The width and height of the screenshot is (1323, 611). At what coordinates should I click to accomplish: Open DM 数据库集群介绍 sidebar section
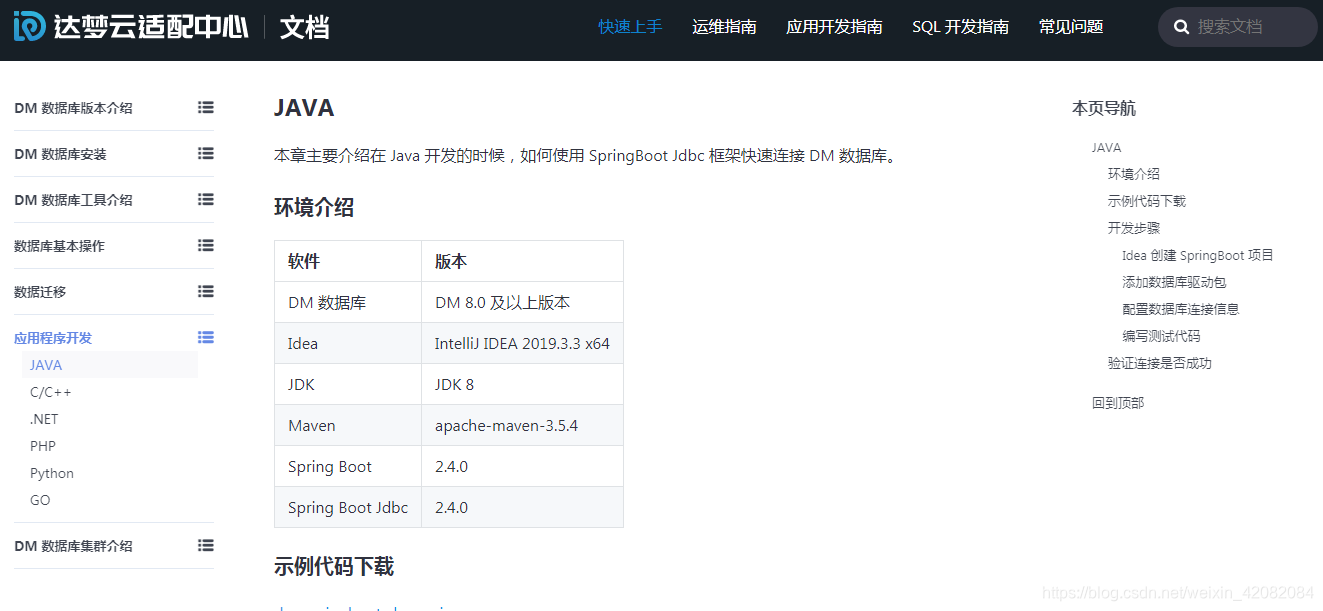tap(73, 546)
